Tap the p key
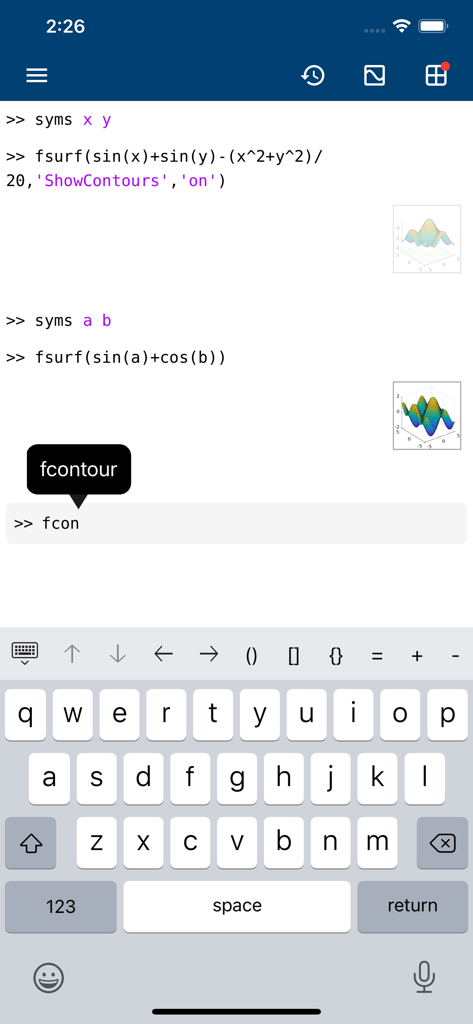Image resolution: width=473 pixels, height=1024 pixels. (448, 714)
